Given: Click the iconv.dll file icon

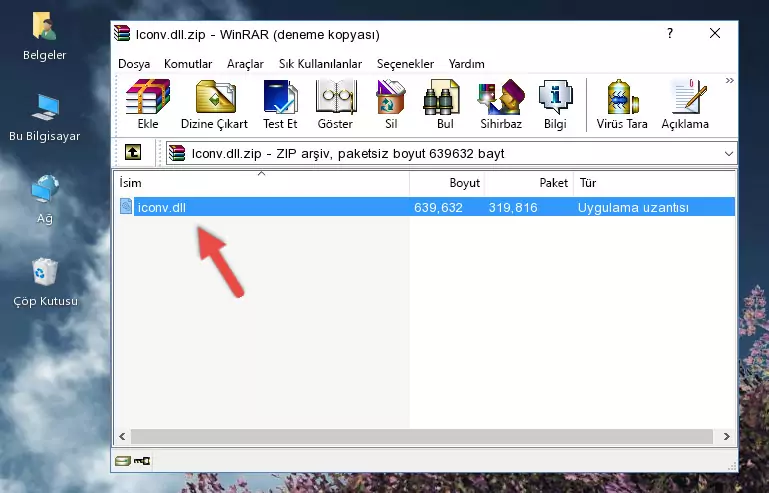Looking at the screenshot, I should (126, 207).
